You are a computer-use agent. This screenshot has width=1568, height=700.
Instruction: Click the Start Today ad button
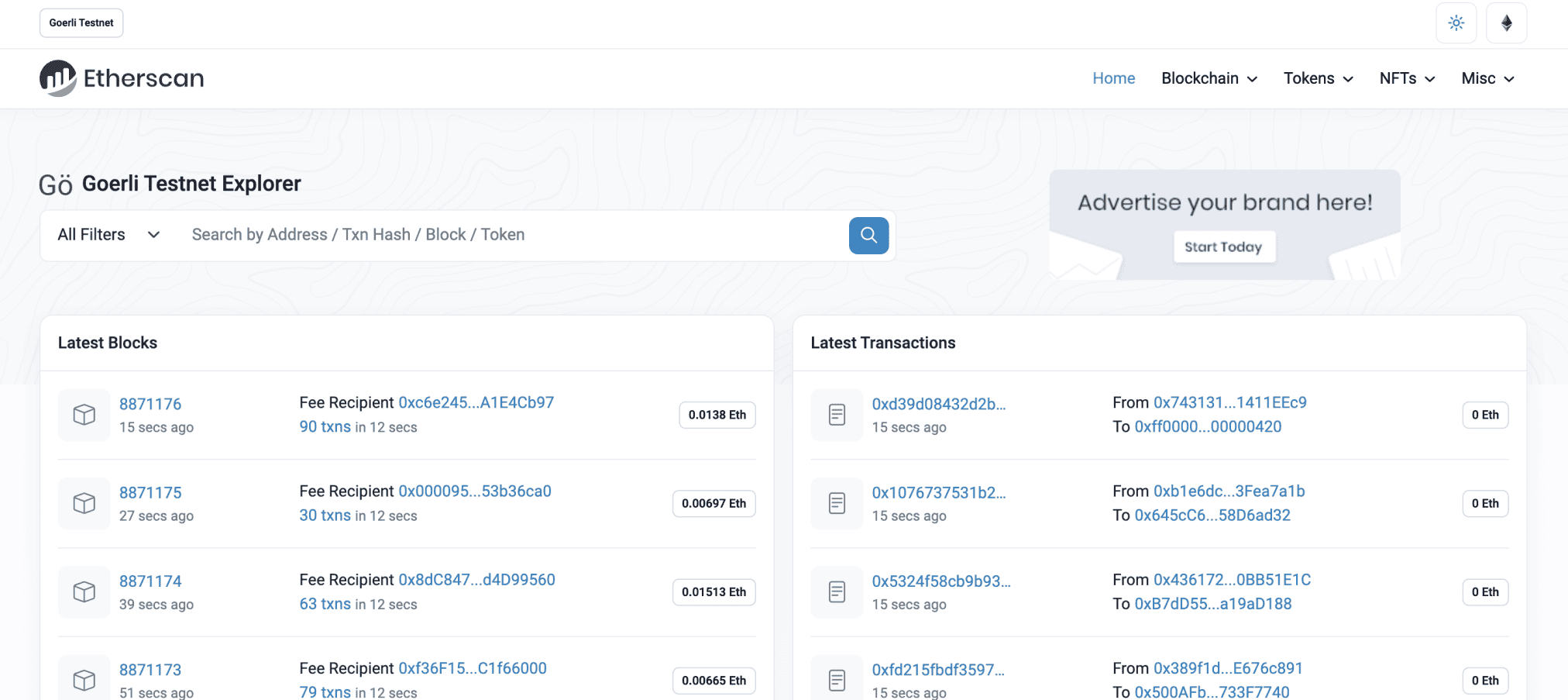[1223, 247]
